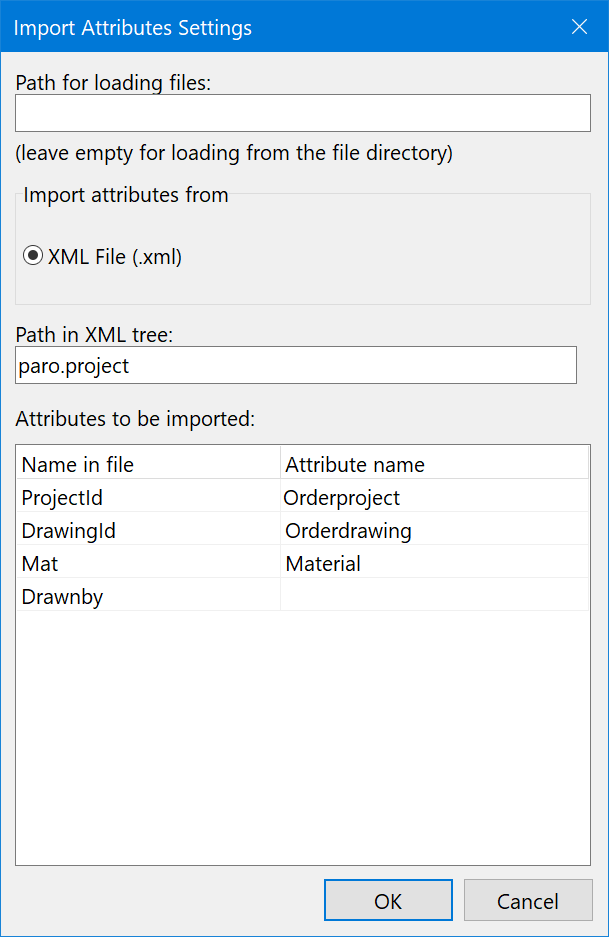
Task: Click the Path in XML tree field
Action: [295, 365]
